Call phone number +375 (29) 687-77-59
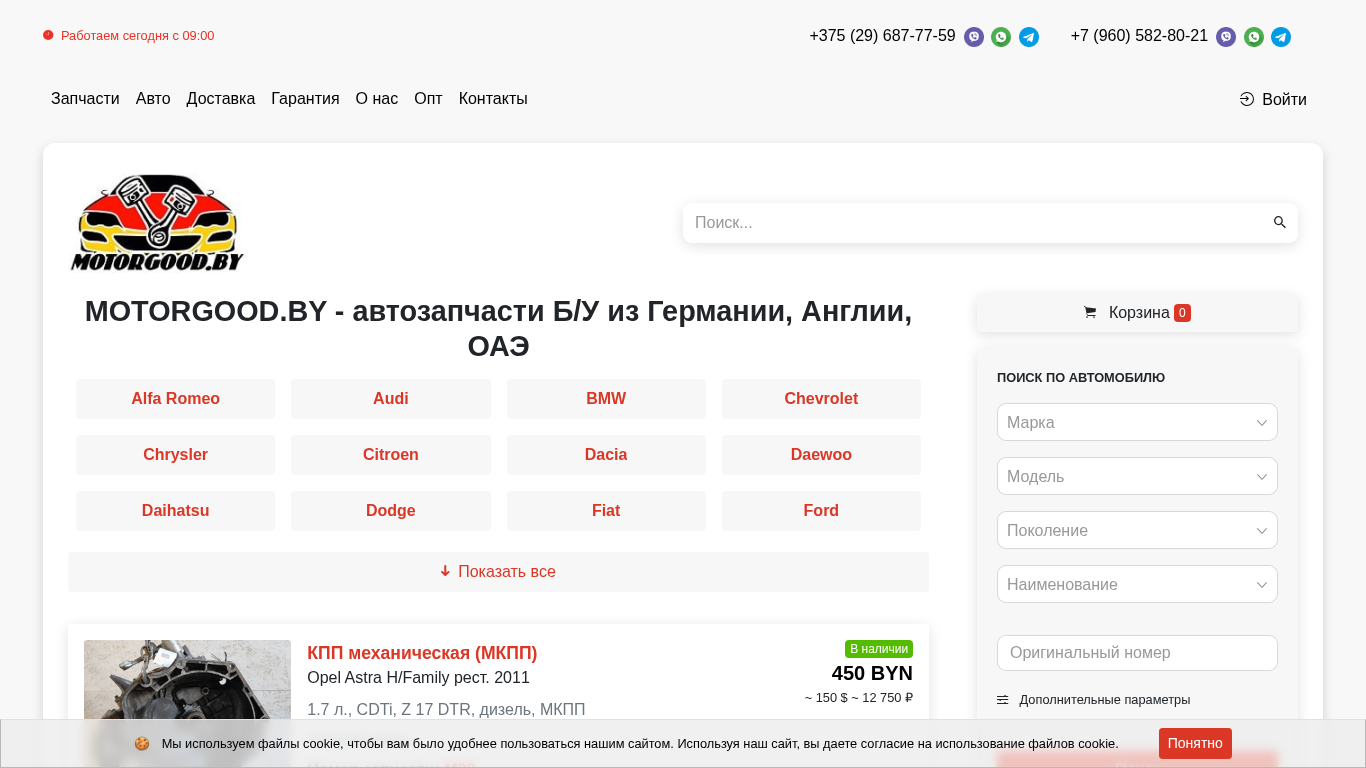The height and width of the screenshot is (768, 1366). pyautogui.click(x=882, y=36)
